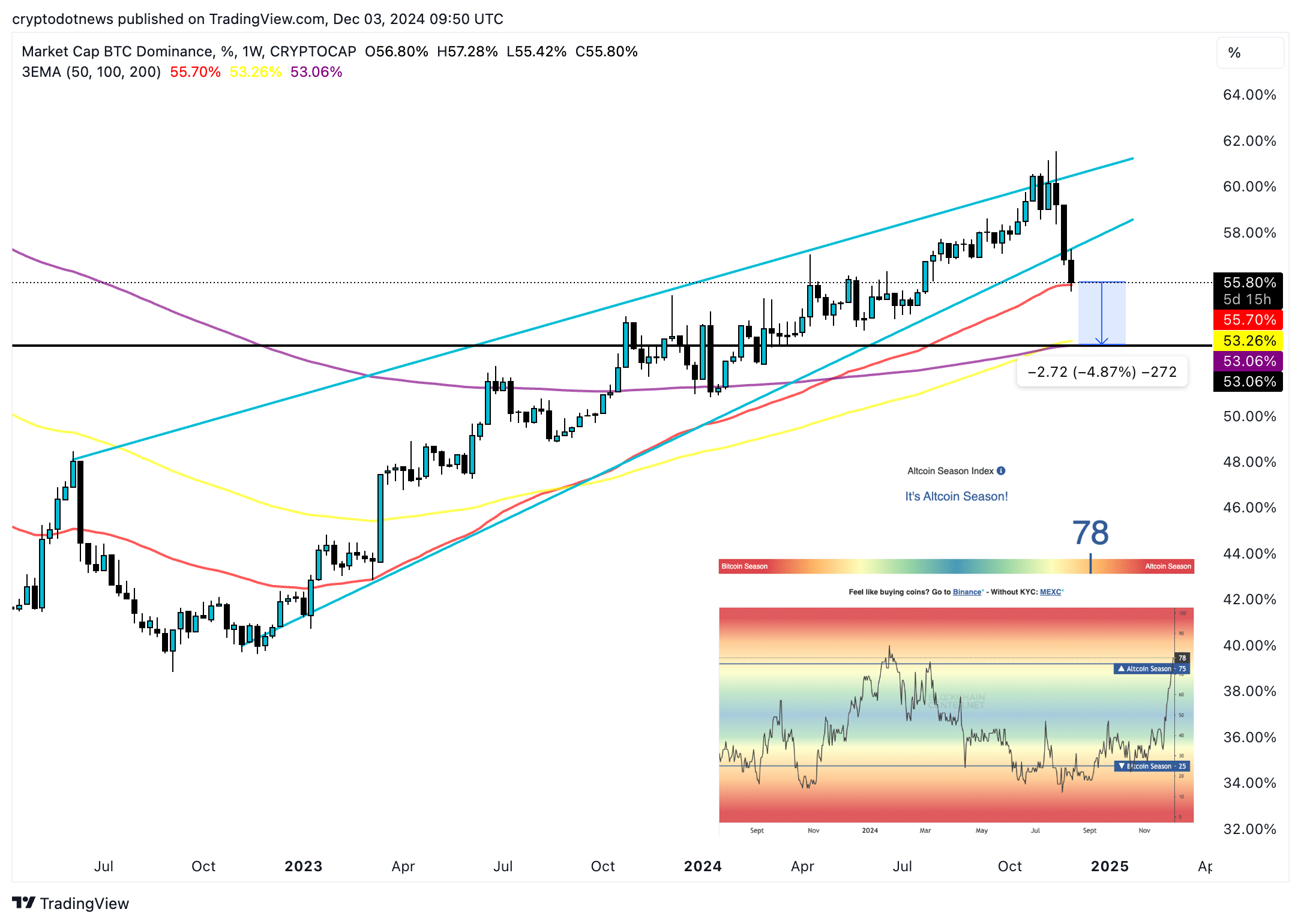The image size is (1301, 924).
Task: Click the Market Cap BTC Dominance symbol title
Action: click(x=189, y=52)
